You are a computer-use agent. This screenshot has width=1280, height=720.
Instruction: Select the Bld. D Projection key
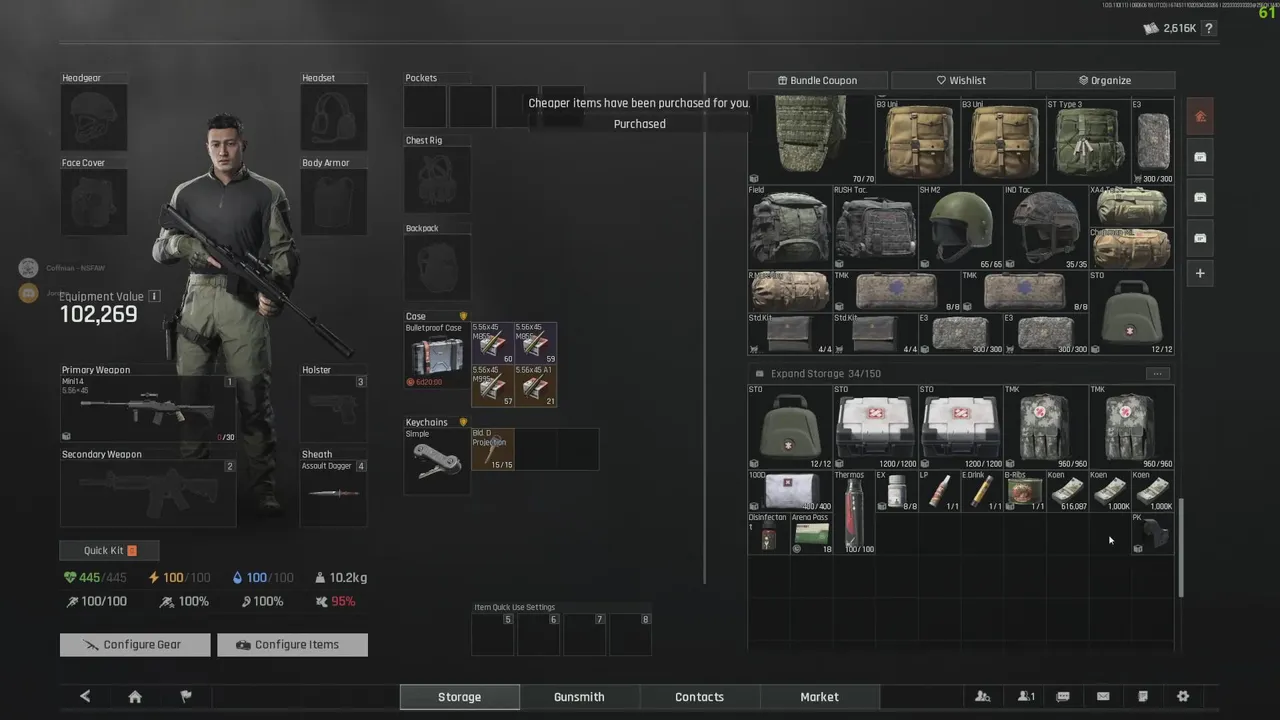(x=492, y=449)
